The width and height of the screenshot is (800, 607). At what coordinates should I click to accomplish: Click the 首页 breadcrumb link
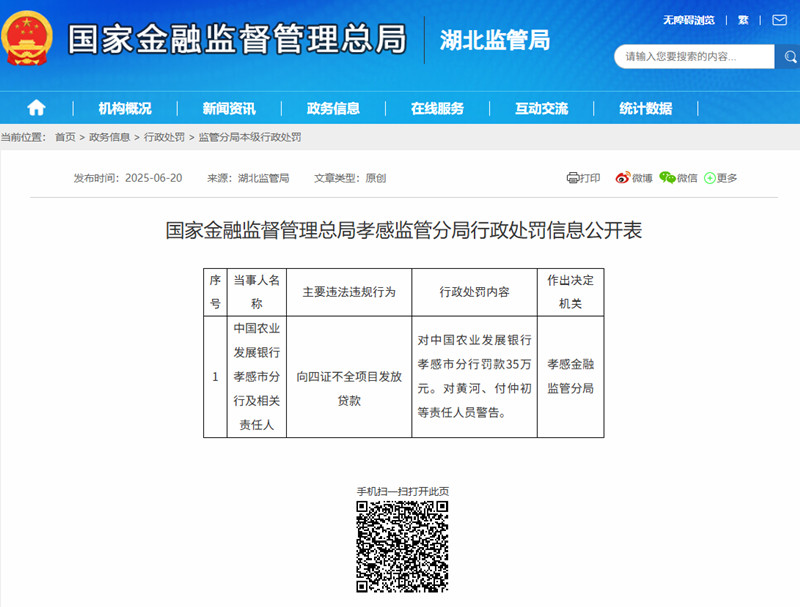pos(65,137)
